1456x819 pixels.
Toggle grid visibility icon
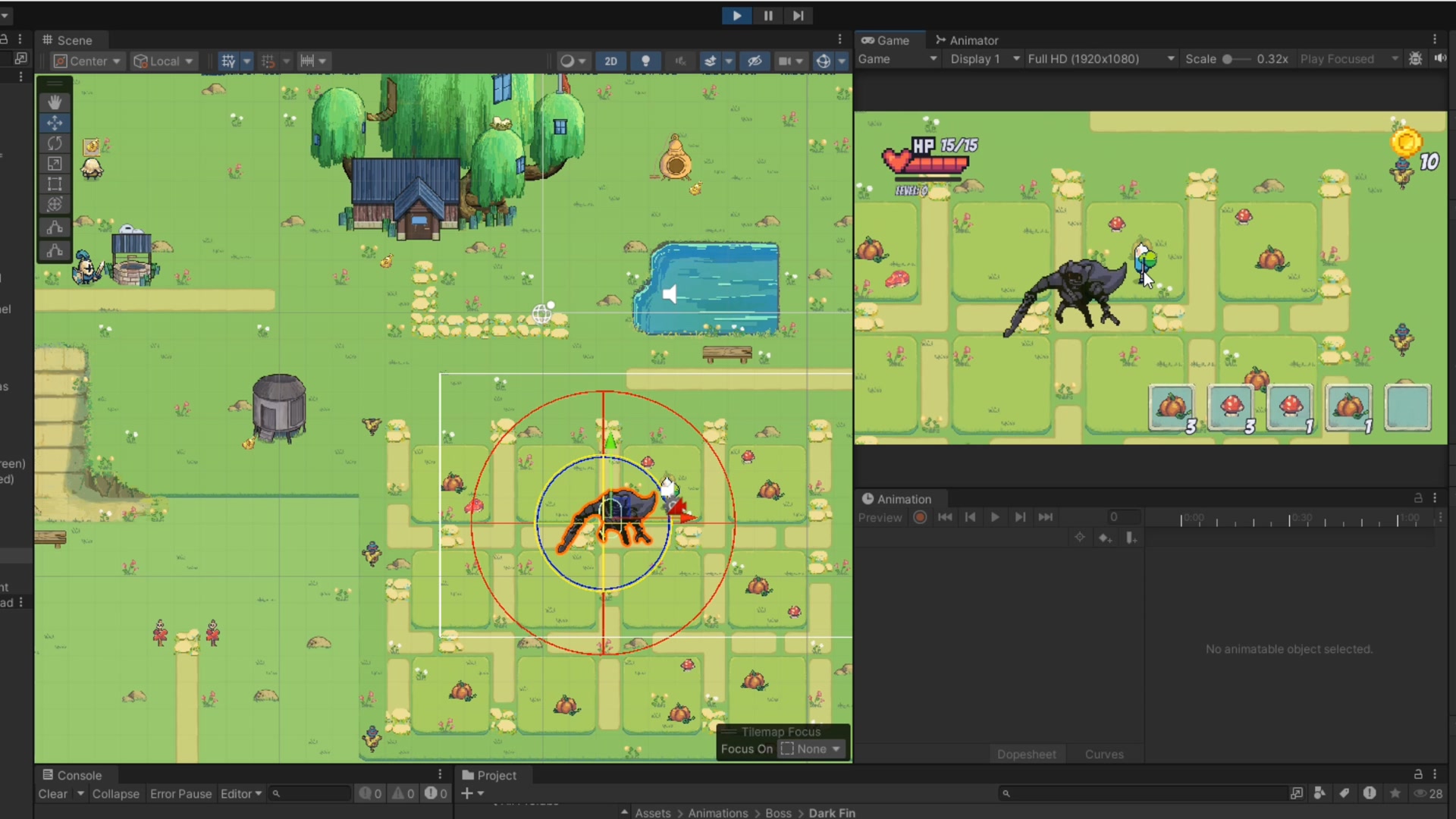click(228, 61)
